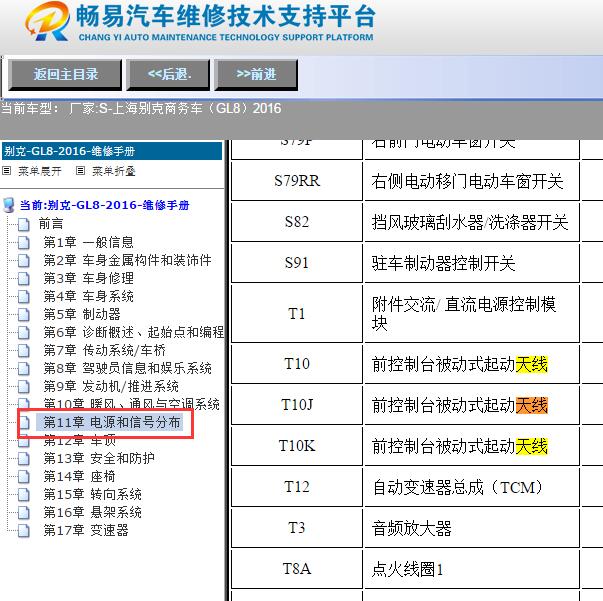Click the page icon for 第2章 车身金属构件和装饰件

tap(23, 260)
